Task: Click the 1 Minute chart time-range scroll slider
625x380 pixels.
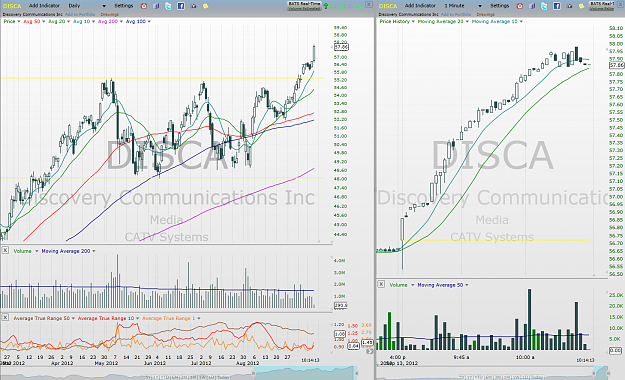Action: (x=601, y=373)
